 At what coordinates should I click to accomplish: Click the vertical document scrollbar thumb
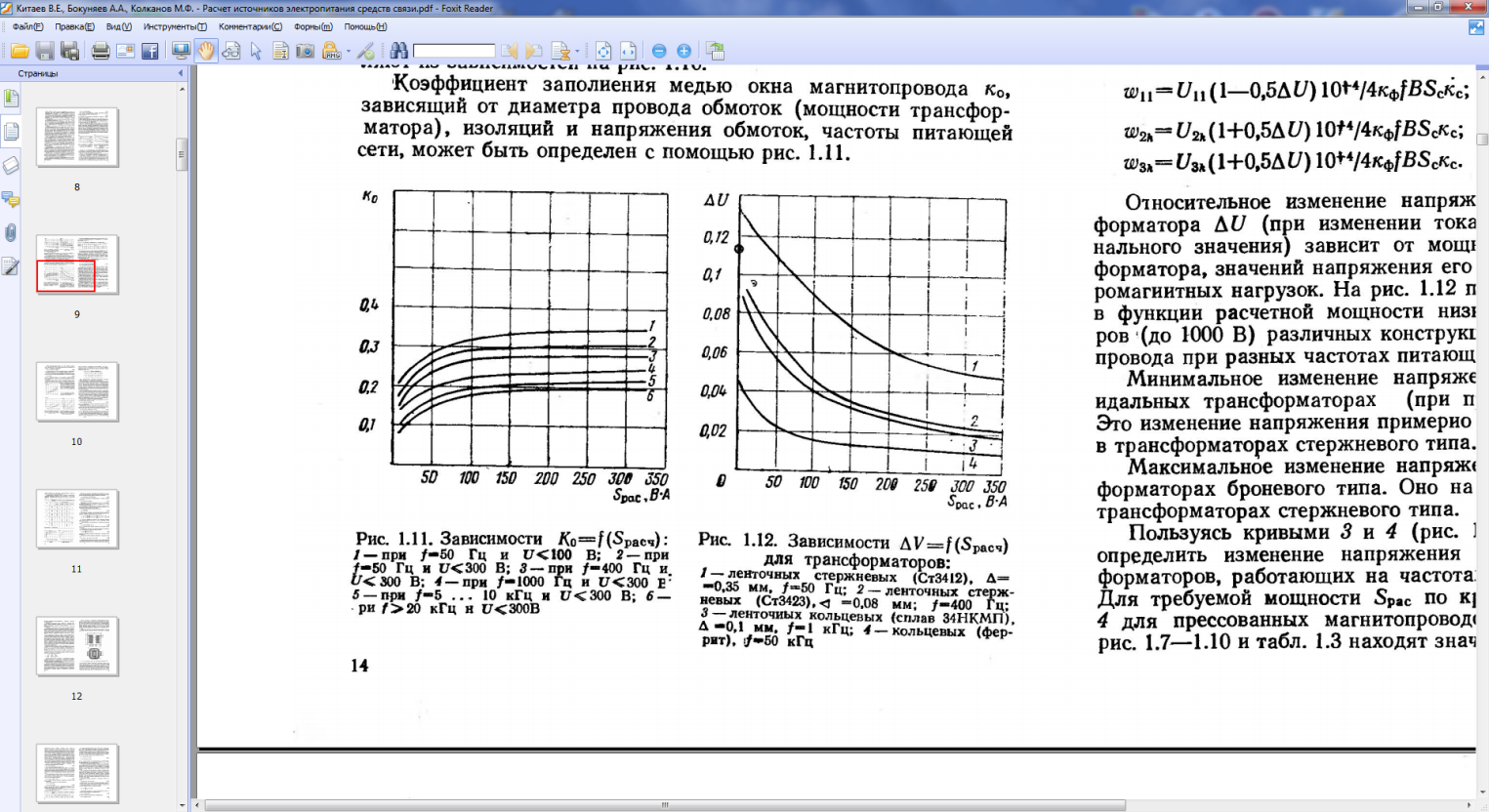(x=1482, y=140)
